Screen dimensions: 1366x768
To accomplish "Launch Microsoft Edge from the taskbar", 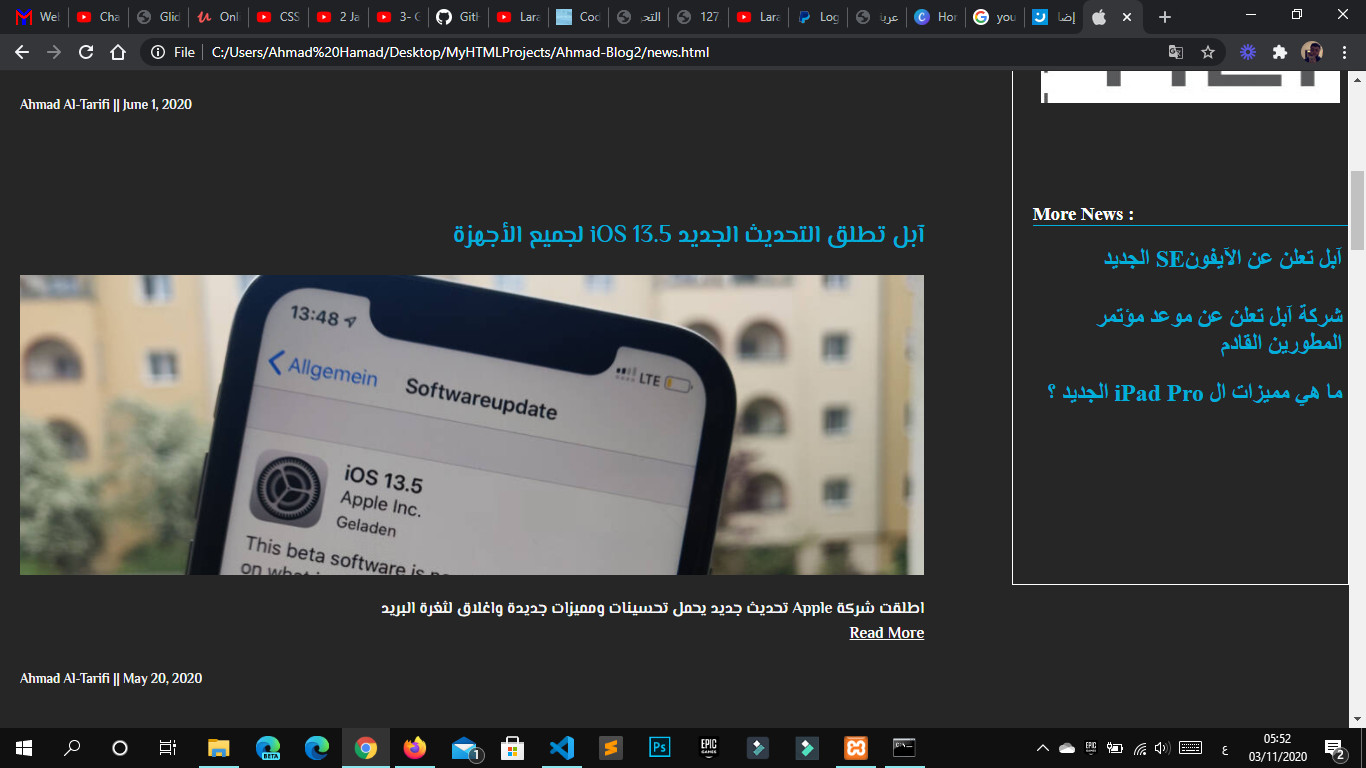I will click(x=317, y=748).
